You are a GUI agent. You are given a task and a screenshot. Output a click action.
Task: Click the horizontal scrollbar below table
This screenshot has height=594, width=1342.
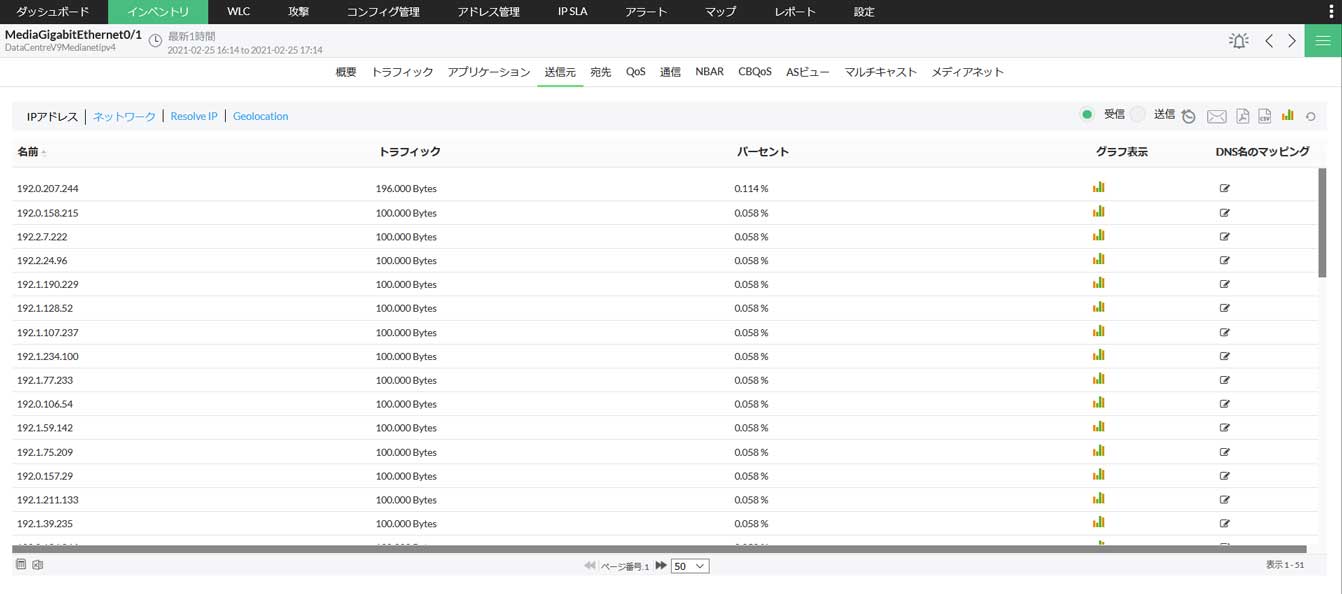pyautogui.click(x=659, y=549)
